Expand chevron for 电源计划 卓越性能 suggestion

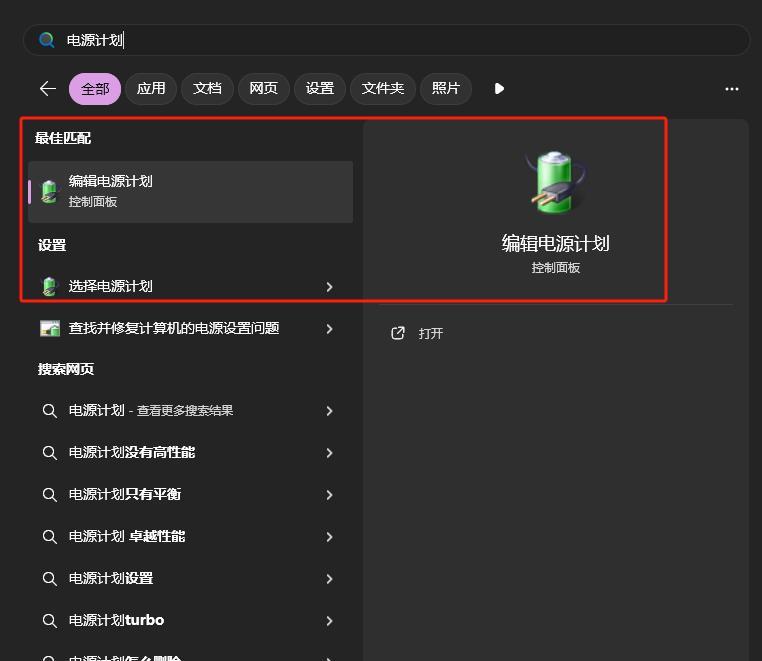329,537
